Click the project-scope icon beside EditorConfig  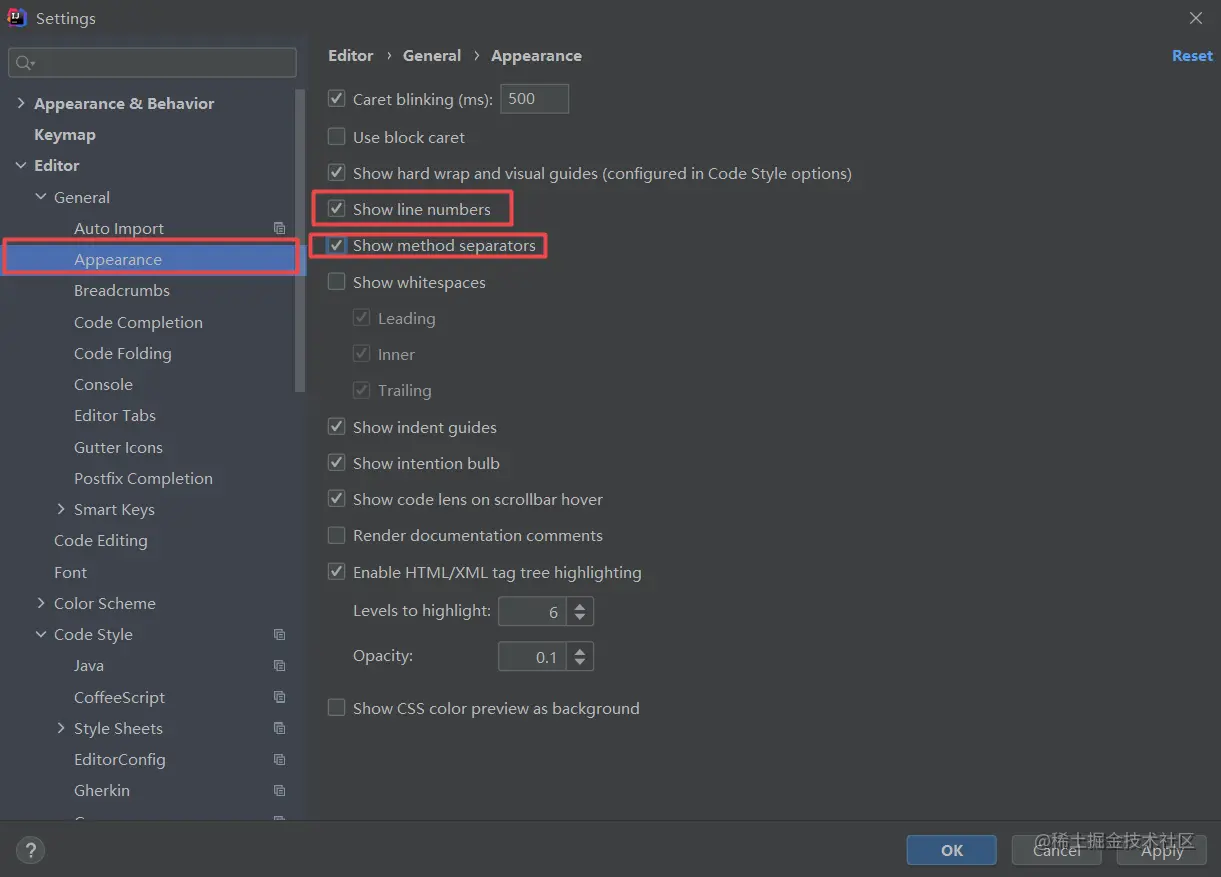(279, 759)
